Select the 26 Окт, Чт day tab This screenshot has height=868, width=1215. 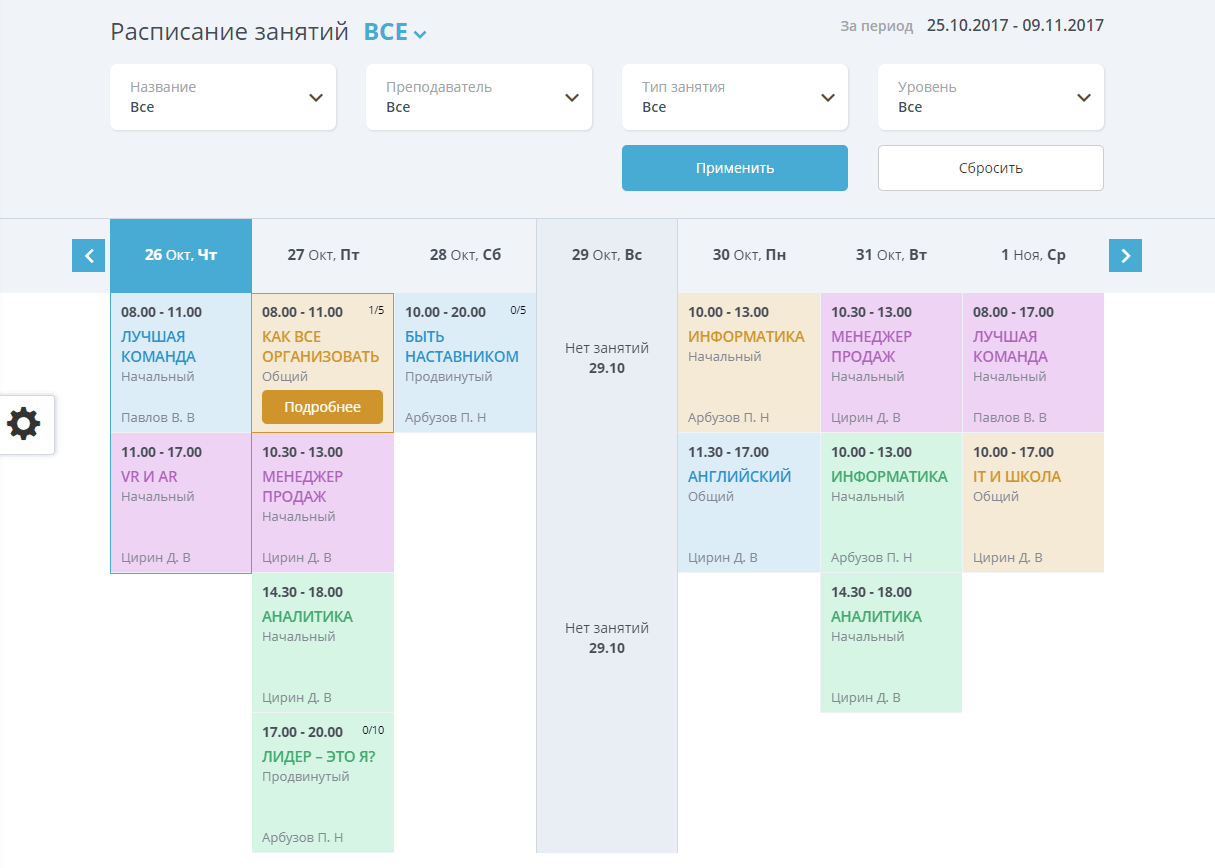pyautogui.click(x=181, y=255)
